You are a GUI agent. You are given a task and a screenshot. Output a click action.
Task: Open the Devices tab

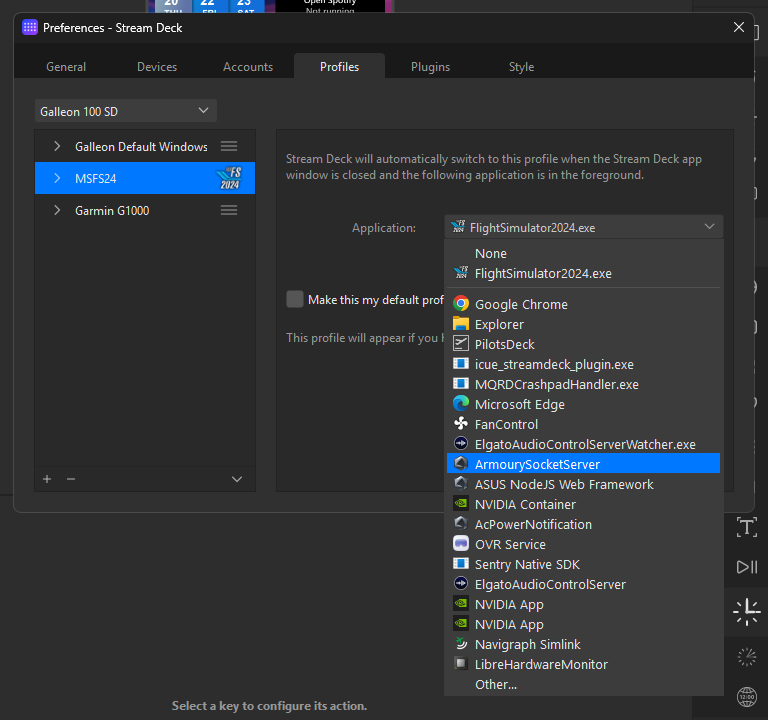pos(157,67)
